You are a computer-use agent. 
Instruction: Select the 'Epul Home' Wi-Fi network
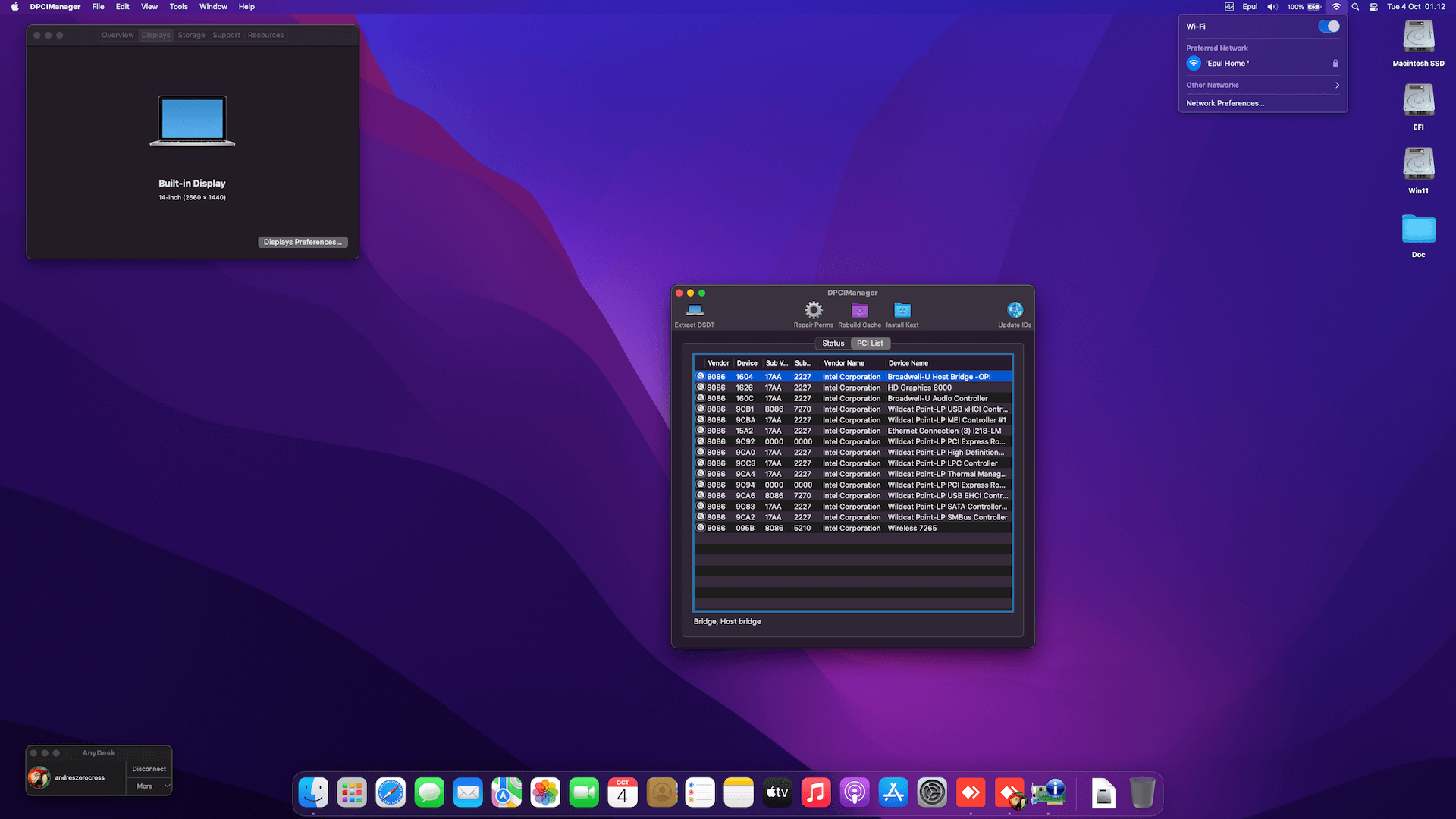(x=1263, y=64)
